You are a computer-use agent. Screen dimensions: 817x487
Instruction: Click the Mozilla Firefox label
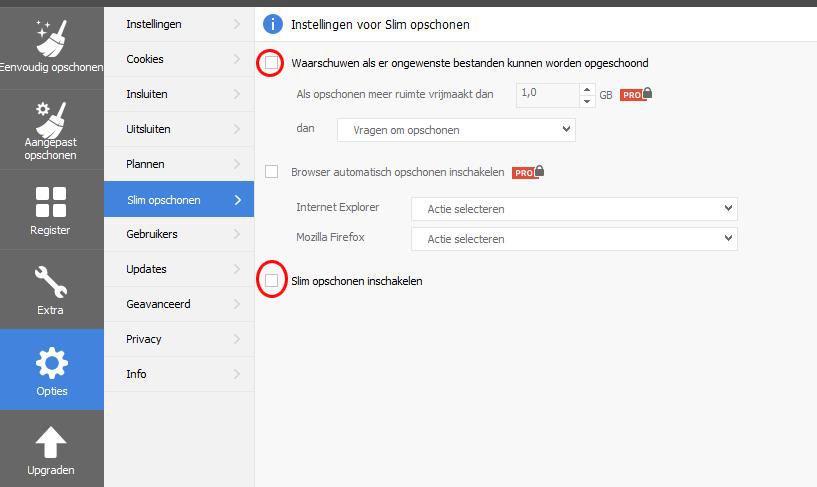click(x=330, y=237)
